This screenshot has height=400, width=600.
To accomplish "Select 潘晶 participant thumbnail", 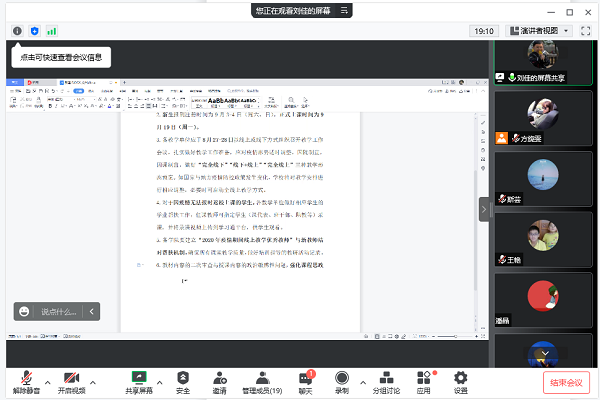I will click(543, 300).
